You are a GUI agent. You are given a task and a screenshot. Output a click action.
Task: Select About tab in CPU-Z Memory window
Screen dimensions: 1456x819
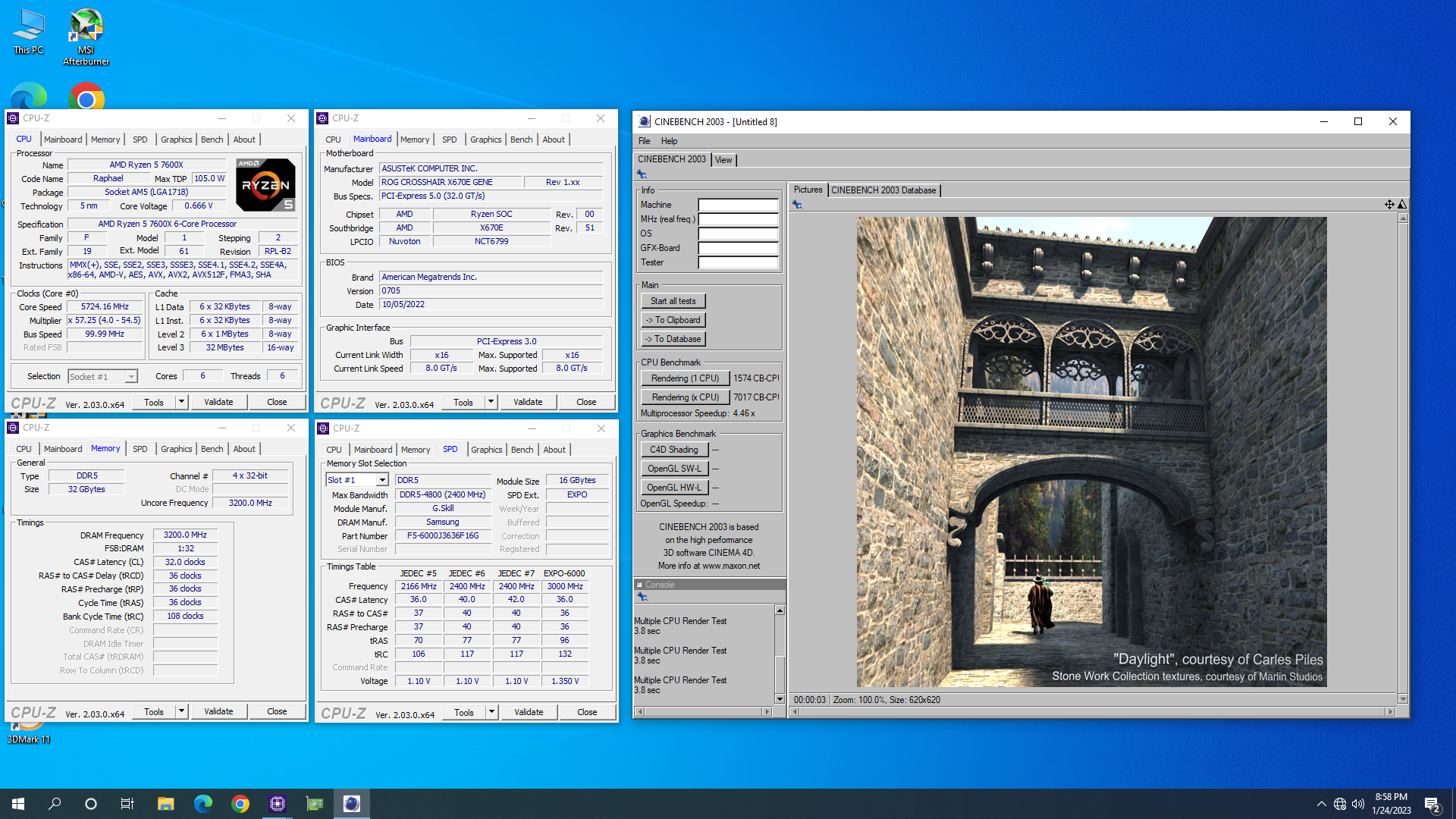(244, 449)
